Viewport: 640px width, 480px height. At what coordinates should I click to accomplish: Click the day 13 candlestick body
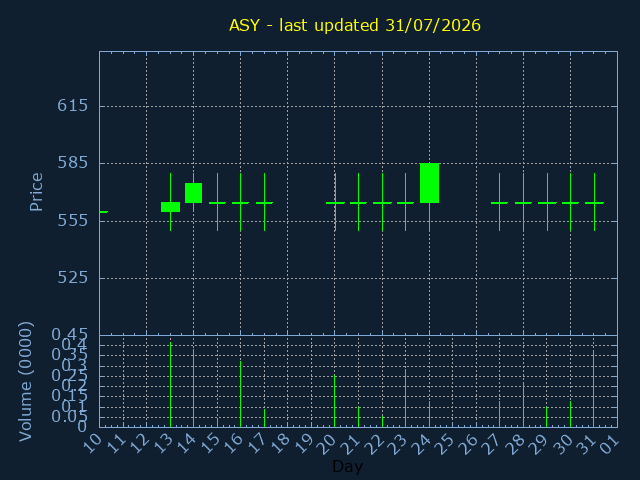(170, 207)
